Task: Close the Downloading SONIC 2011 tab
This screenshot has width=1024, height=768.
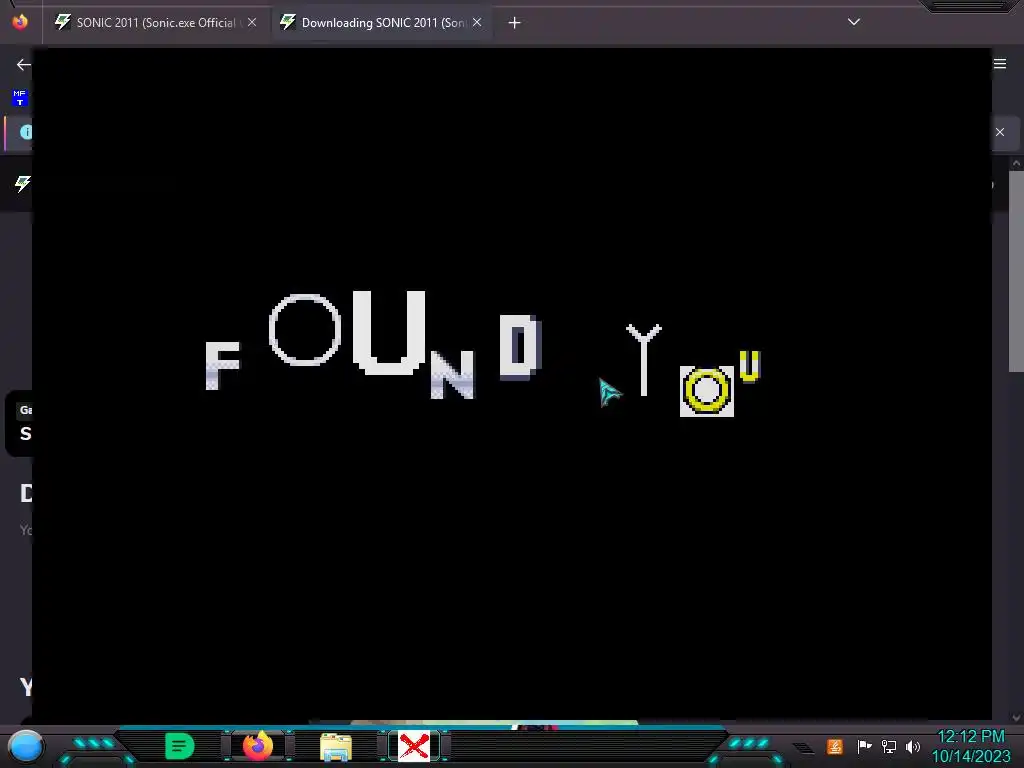Action: pyautogui.click(x=477, y=23)
